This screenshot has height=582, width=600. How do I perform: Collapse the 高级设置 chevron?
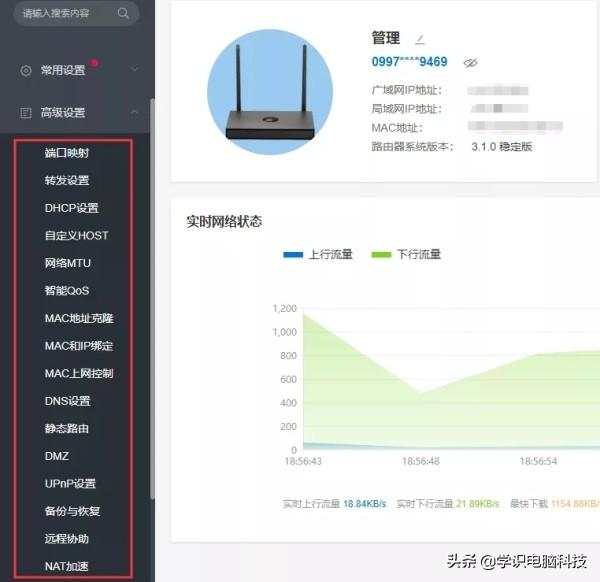click(x=134, y=112)
